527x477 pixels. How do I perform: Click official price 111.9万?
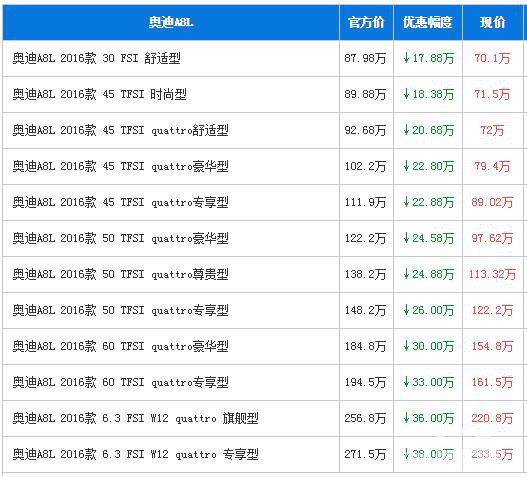coord(365,202)
